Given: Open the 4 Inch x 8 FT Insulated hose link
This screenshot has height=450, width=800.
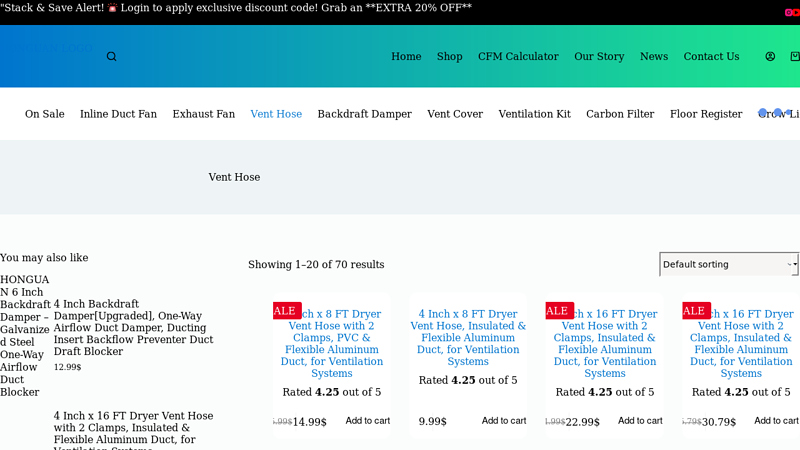Looking at the screenshot, I should [x=468, y=337].
